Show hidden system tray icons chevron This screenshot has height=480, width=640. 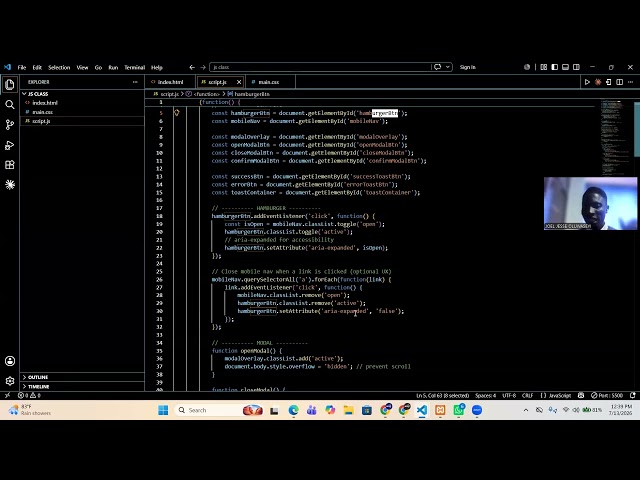(526, 410)
